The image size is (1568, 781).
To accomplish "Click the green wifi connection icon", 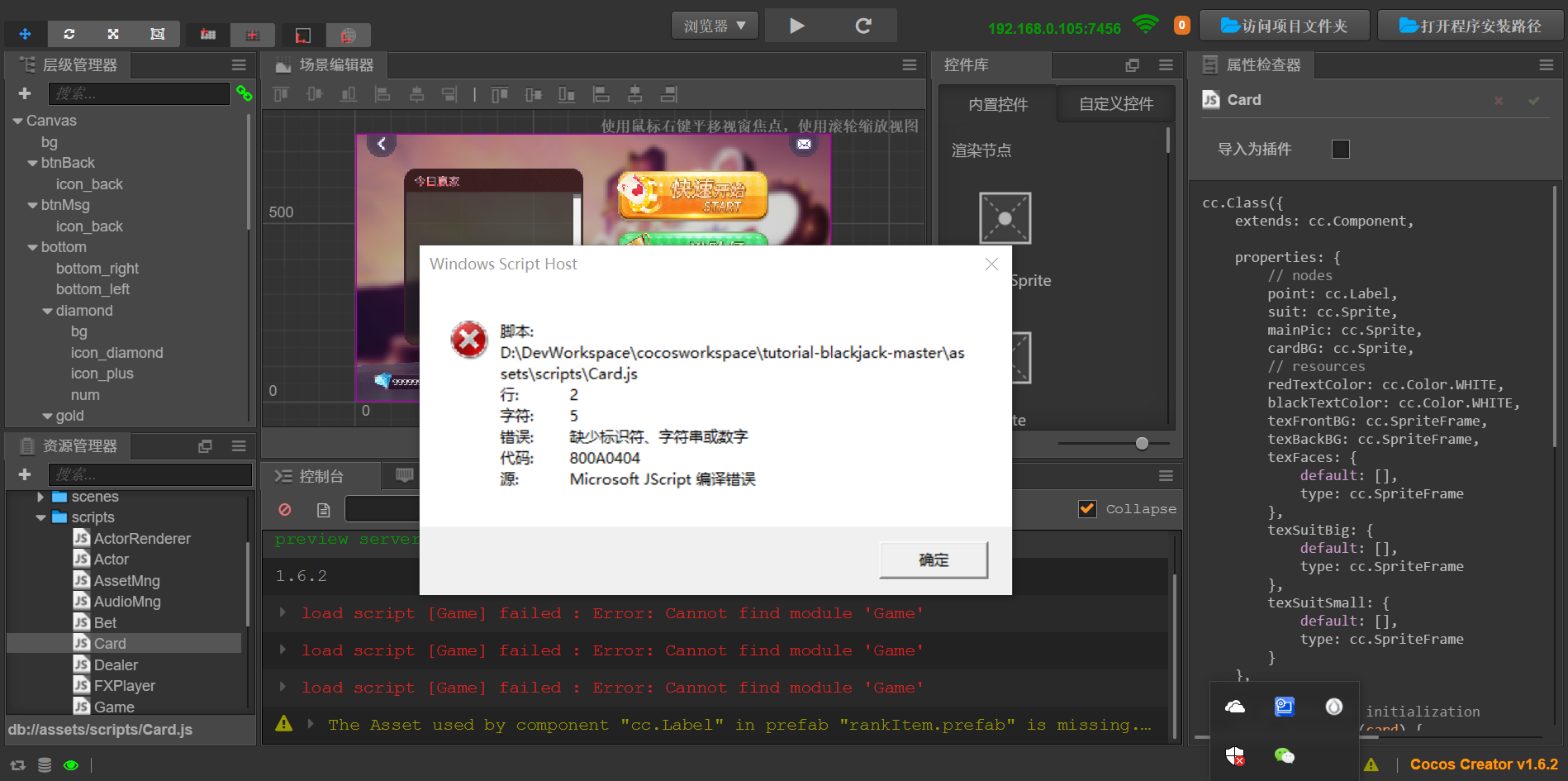I will coord(1145,25).
